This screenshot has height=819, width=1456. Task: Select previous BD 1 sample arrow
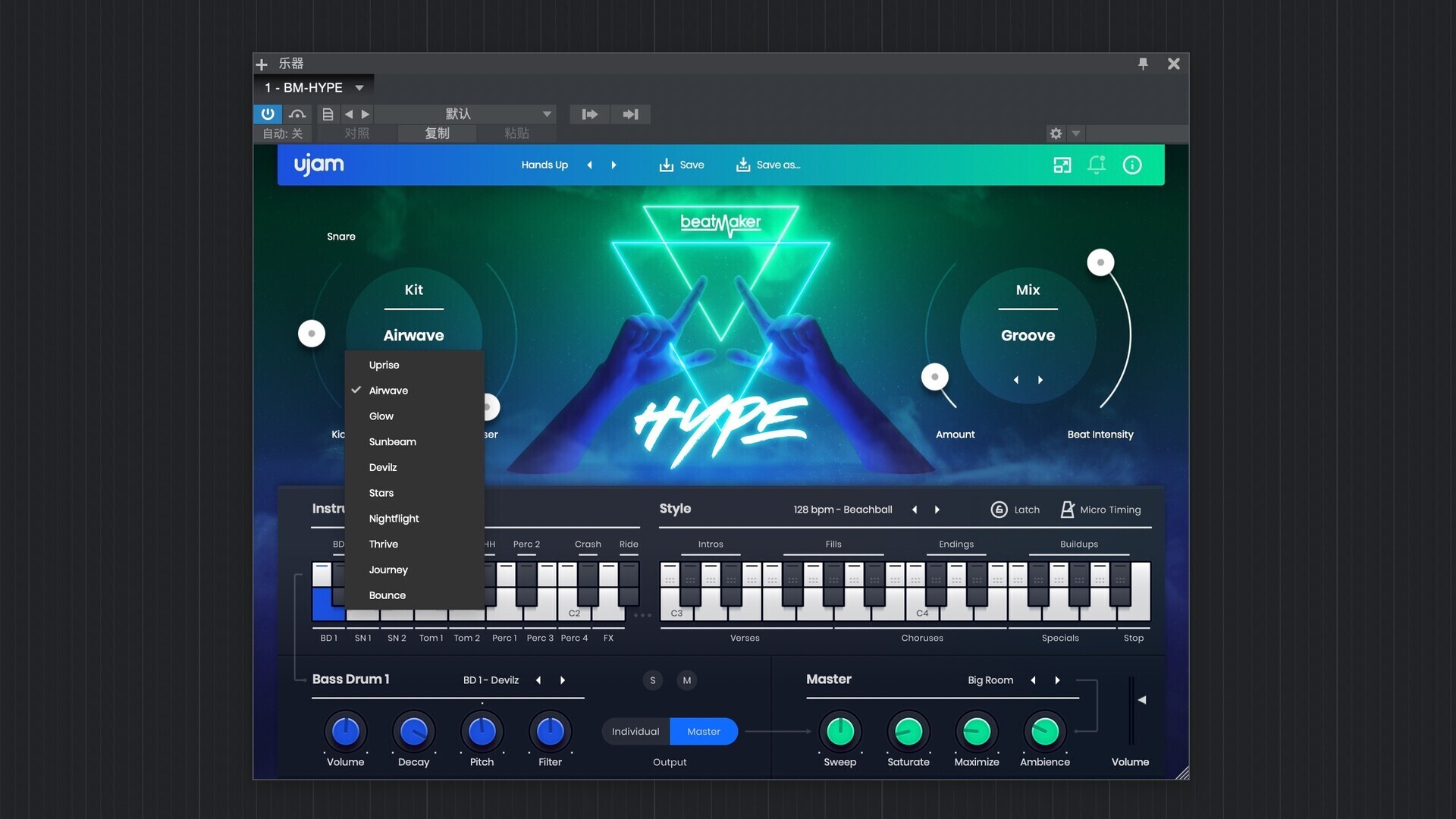tap(538, 680)
